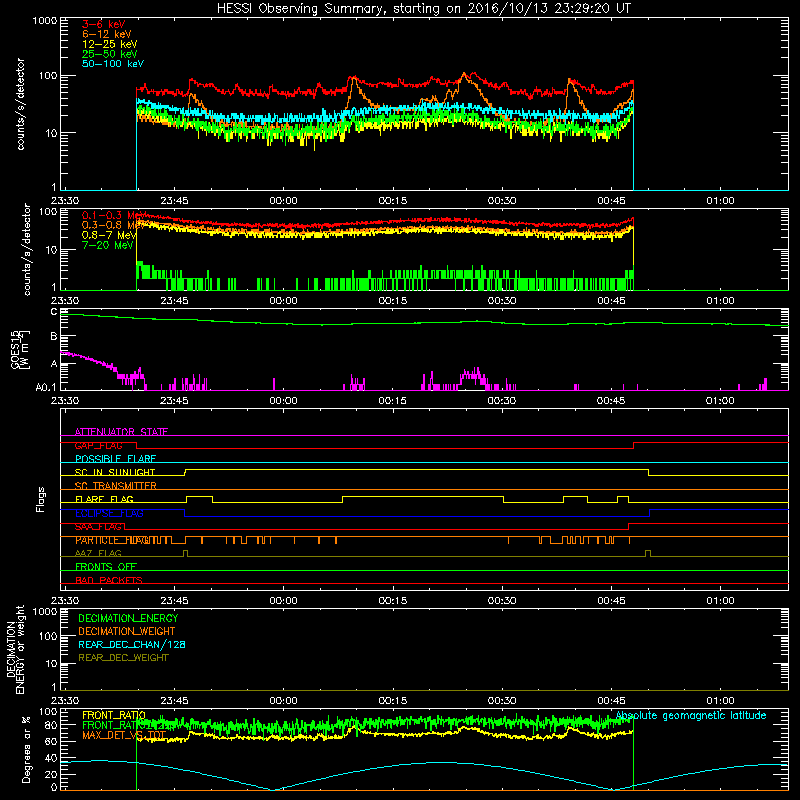Select the 25-50 keV legend entry
Screen dimensions: 800x800
click(110, 54)
